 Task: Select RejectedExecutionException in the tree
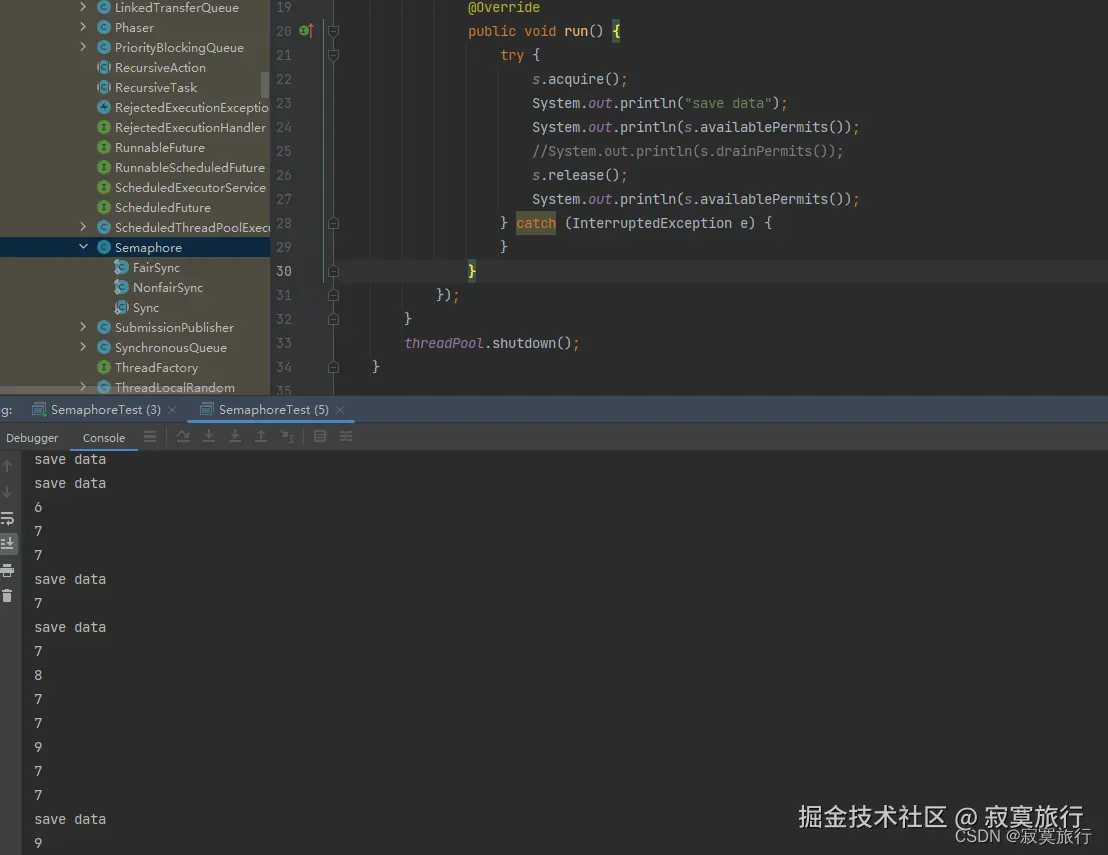(191, 107)
